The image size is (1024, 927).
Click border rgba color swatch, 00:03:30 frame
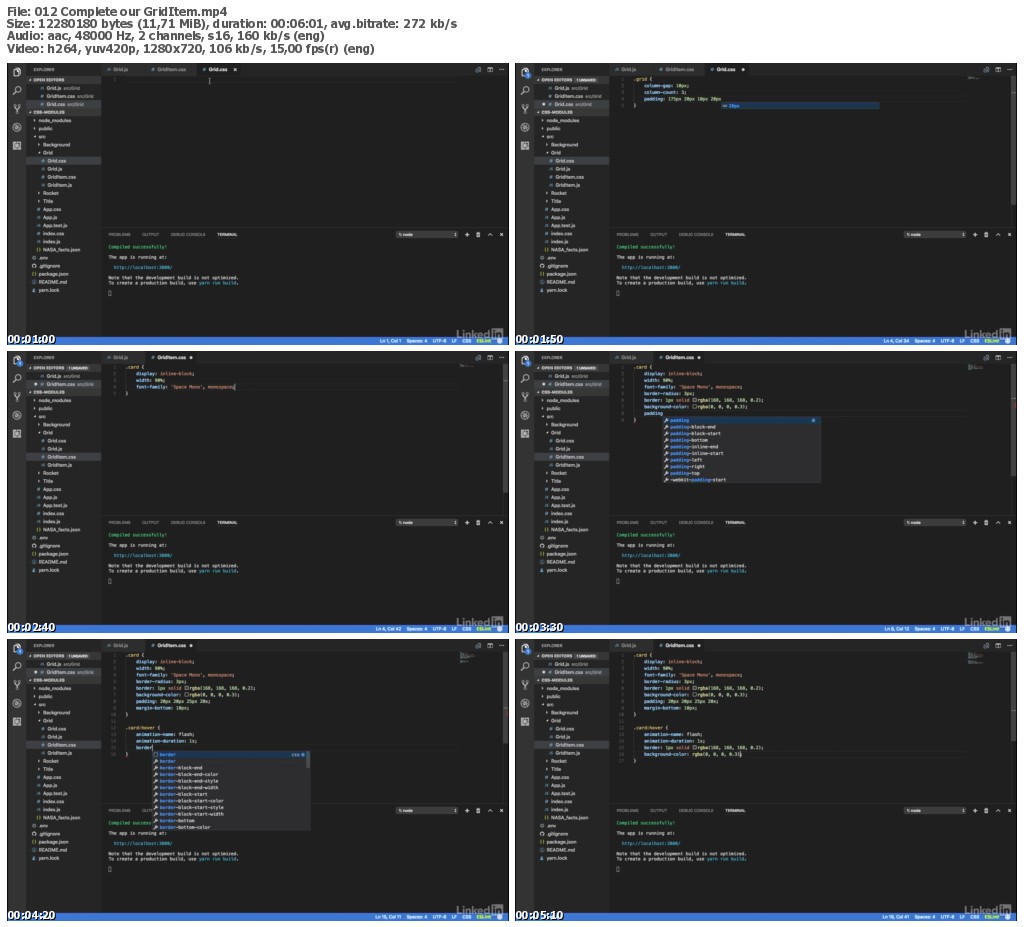point(695,400)
